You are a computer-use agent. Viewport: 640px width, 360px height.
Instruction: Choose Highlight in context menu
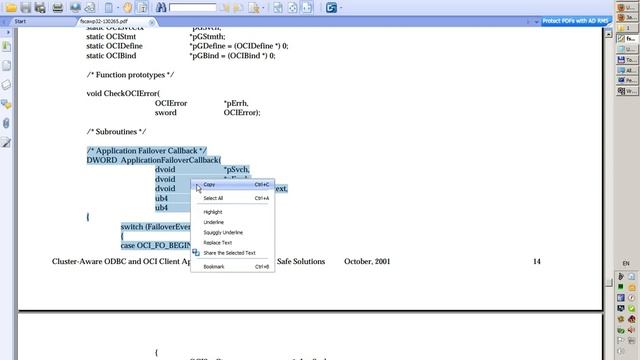(x=232, y=212)
